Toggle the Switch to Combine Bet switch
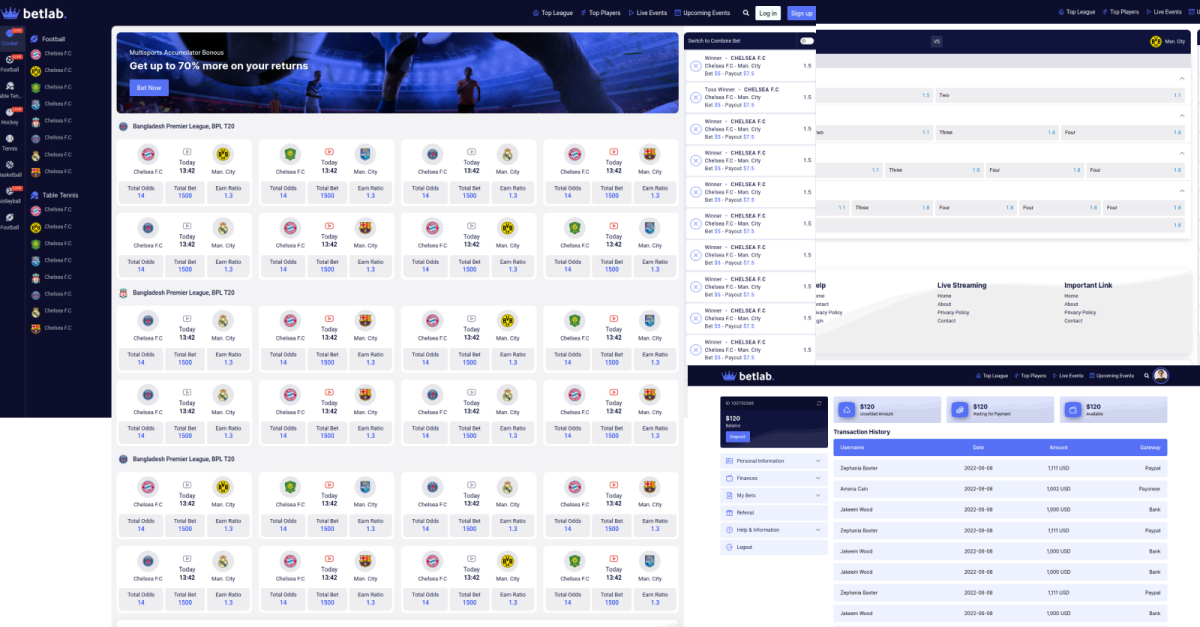 coord(805,41)
